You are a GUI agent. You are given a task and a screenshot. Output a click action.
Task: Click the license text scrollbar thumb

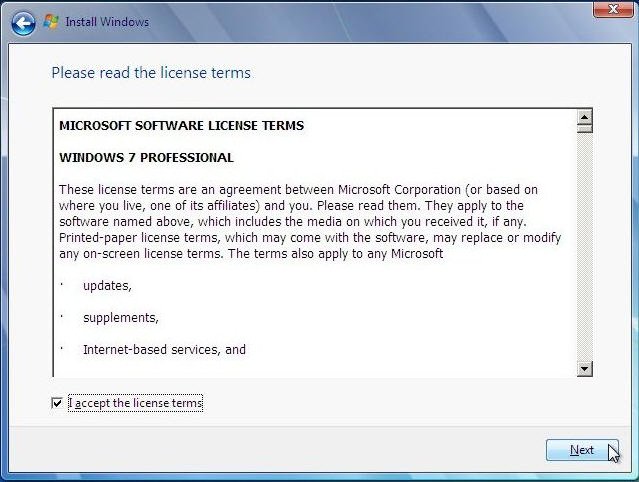pyautogui.click(x=585, y=128)
